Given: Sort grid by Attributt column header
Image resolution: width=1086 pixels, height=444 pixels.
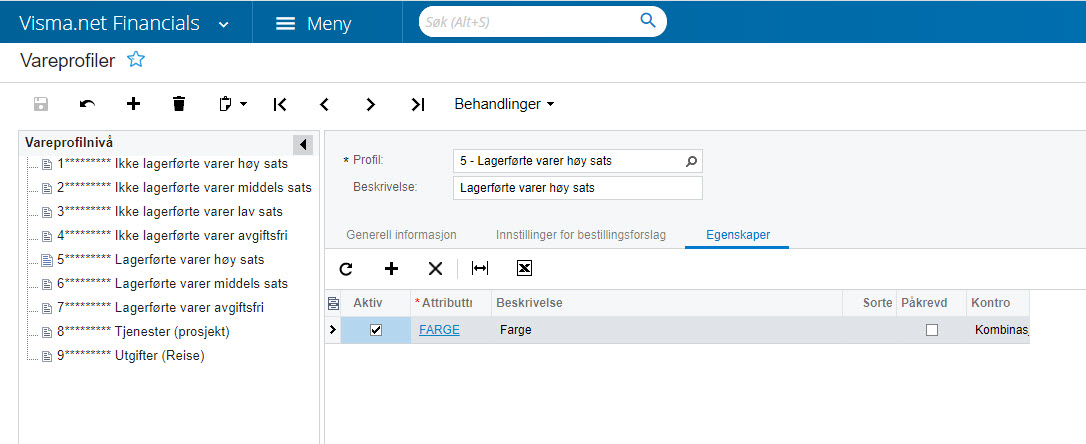Looking at the screenshot, I should tap(451, 303).
